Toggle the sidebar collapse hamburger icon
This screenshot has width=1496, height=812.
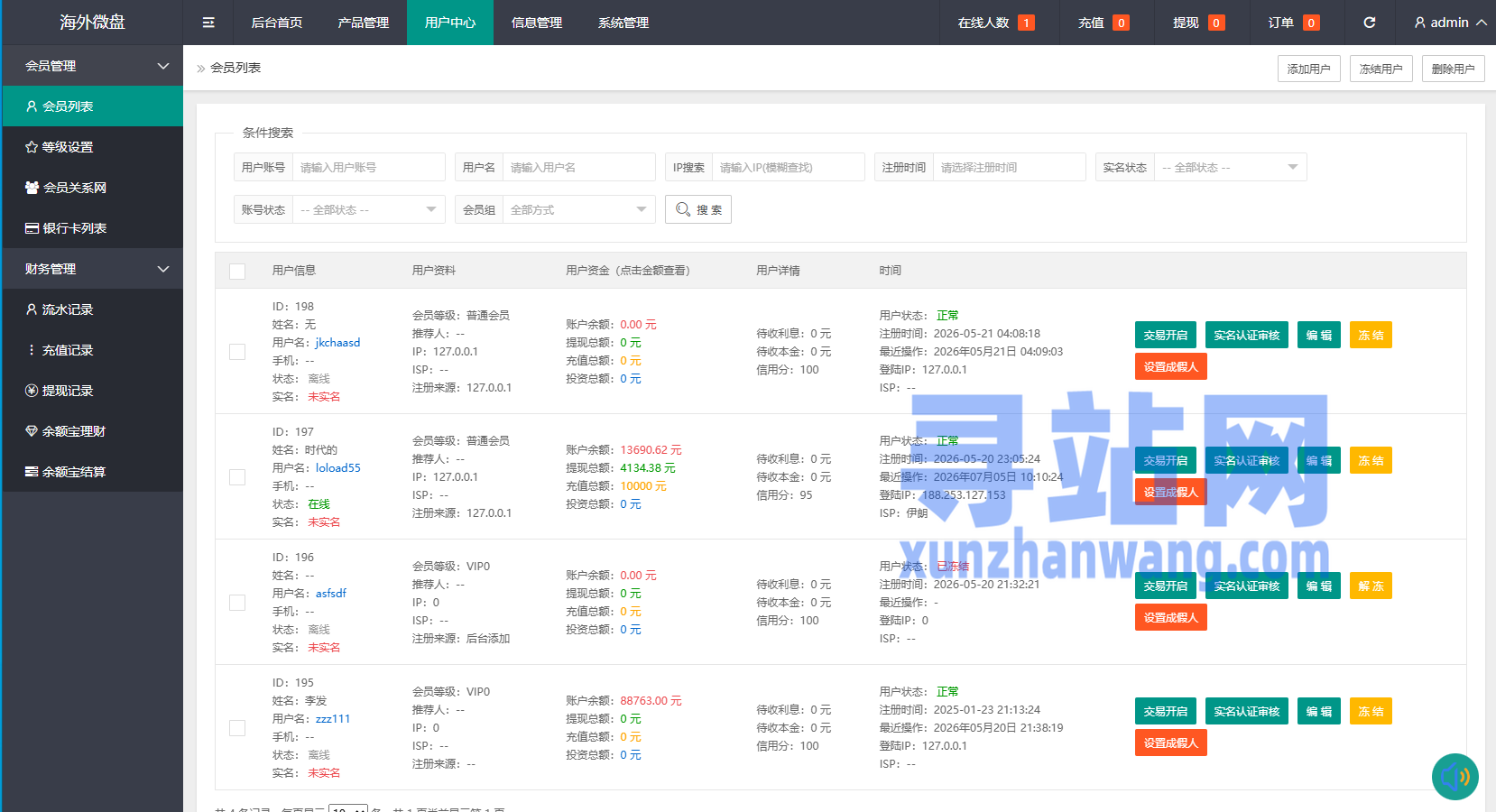click(x=208, y=23)
